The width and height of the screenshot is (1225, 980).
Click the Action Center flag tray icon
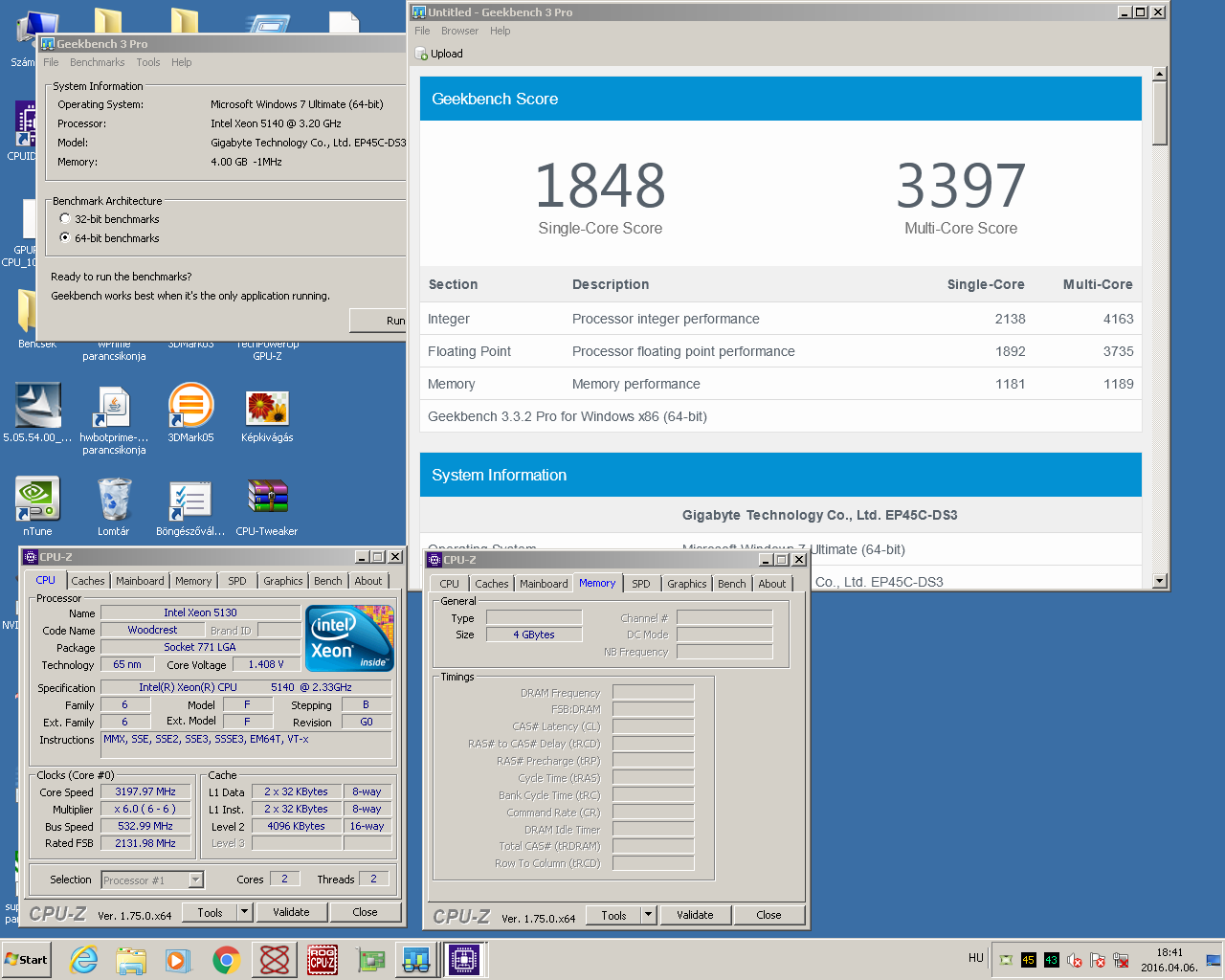click(x=1098, y=960)
